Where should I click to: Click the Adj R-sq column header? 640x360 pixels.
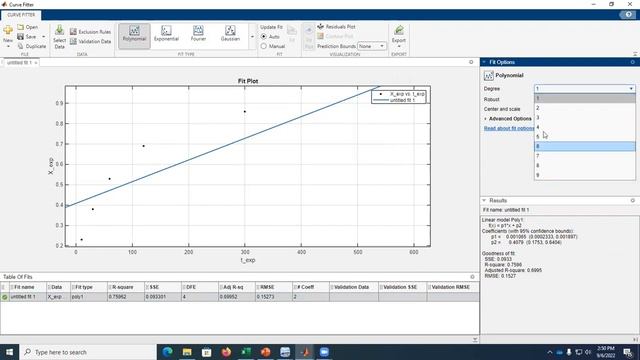[237, 287]
